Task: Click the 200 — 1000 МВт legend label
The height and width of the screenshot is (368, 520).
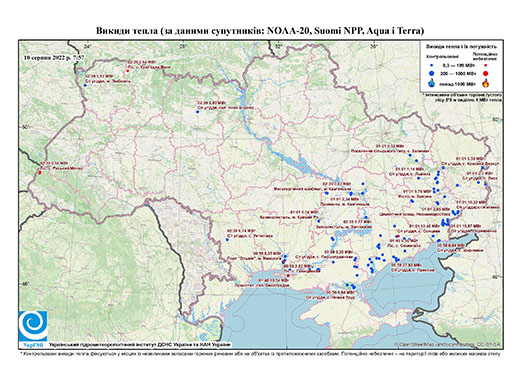Action: 457,74
